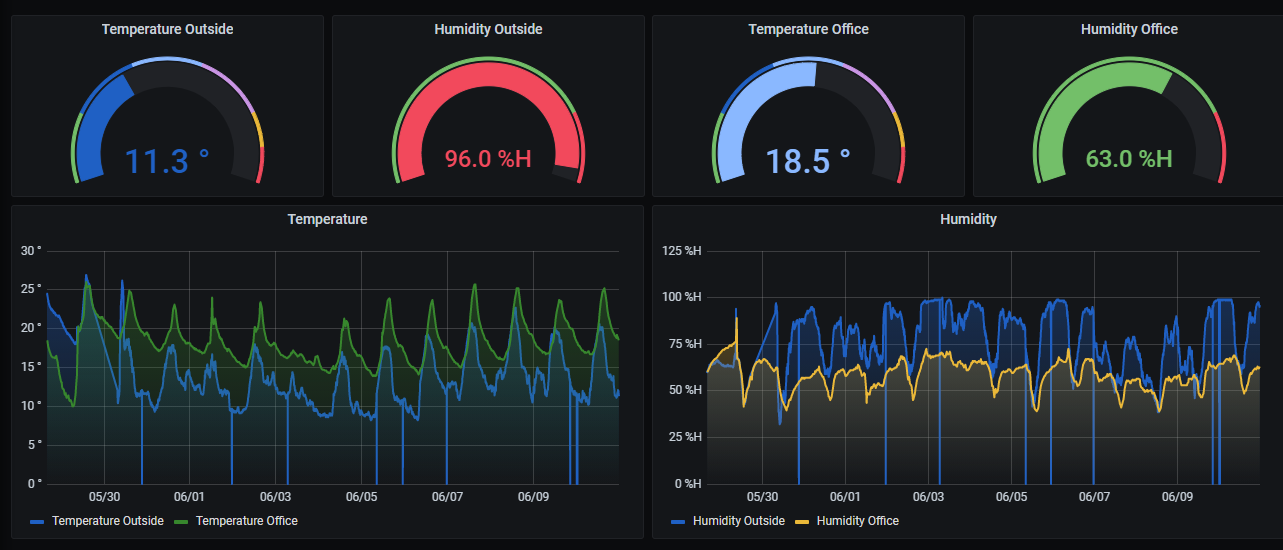The height and width of the screenshot is (550, 1283).
Task: Click 06/09 date on Humidity chart axis
Action: click(1178, 496)
